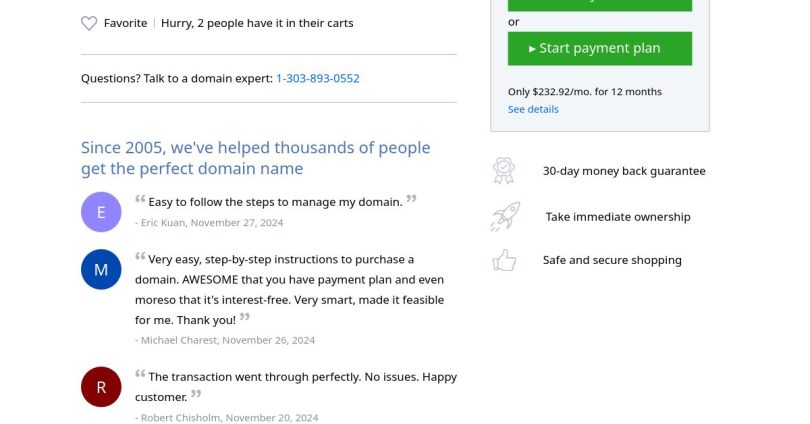Click the money back guarantee badge icon
The image size is (810, 424).
[504, 171]
